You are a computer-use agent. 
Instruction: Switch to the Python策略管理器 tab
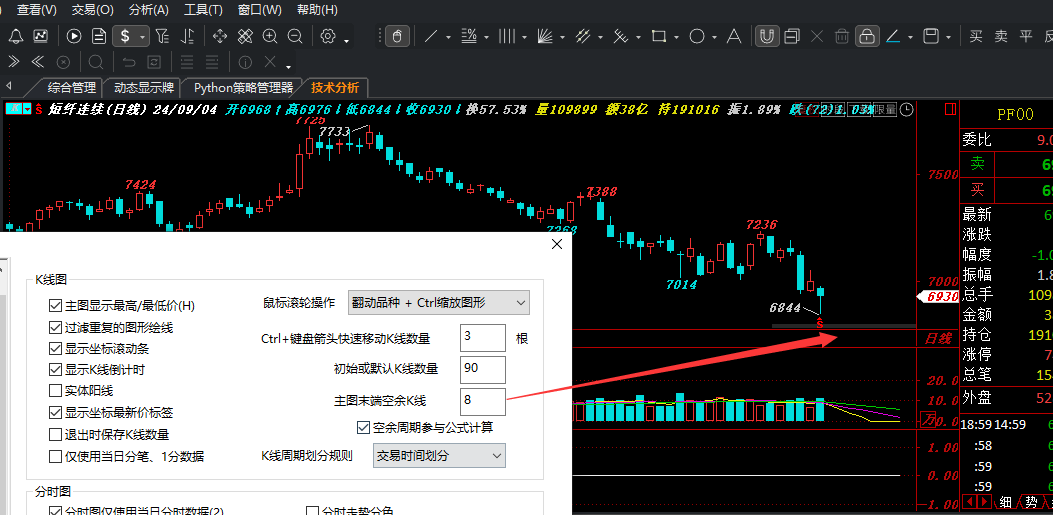click(243, 88)
